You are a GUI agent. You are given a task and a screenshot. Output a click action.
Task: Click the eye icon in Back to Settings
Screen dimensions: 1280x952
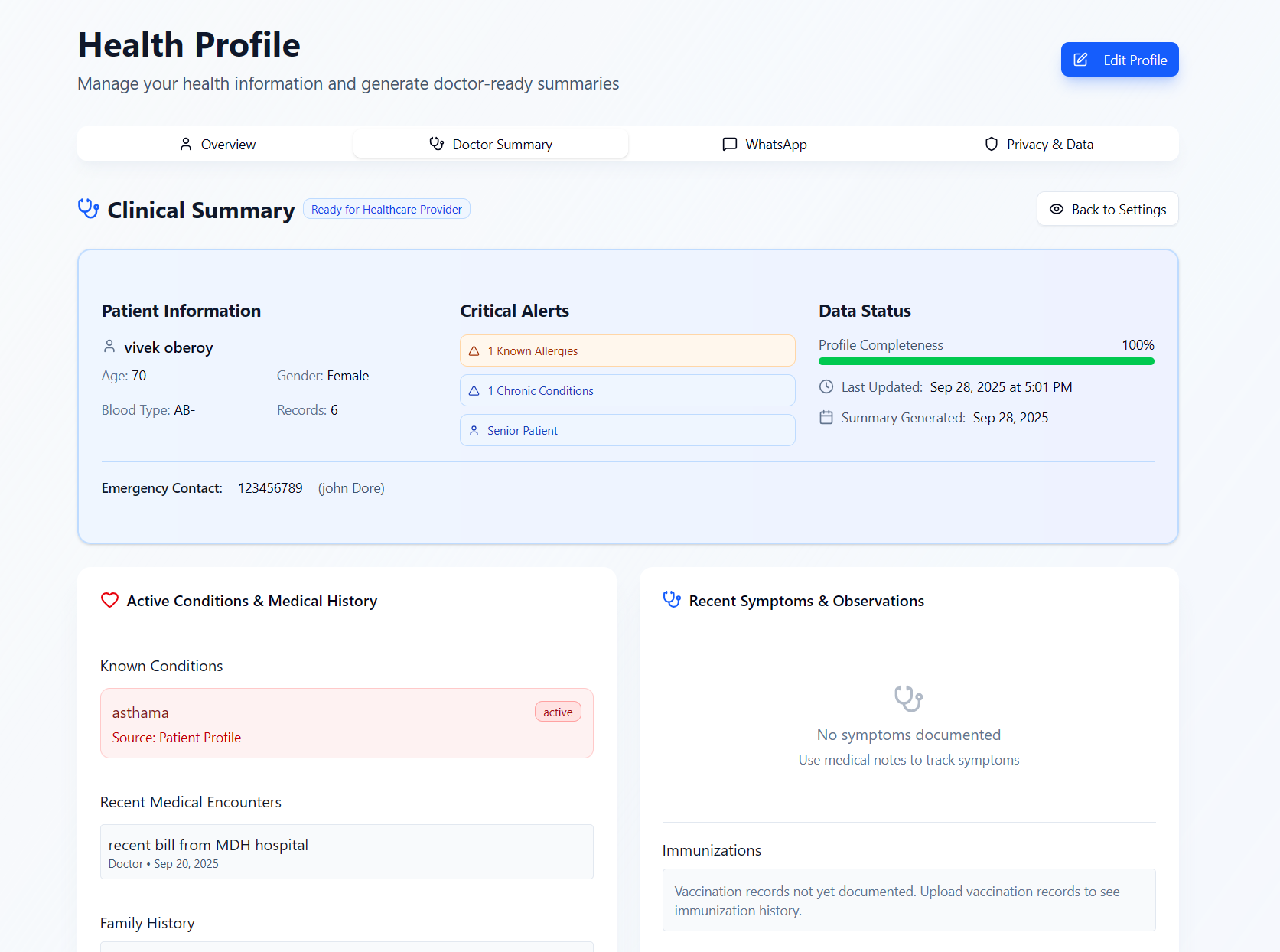(x=1057, y=209)
